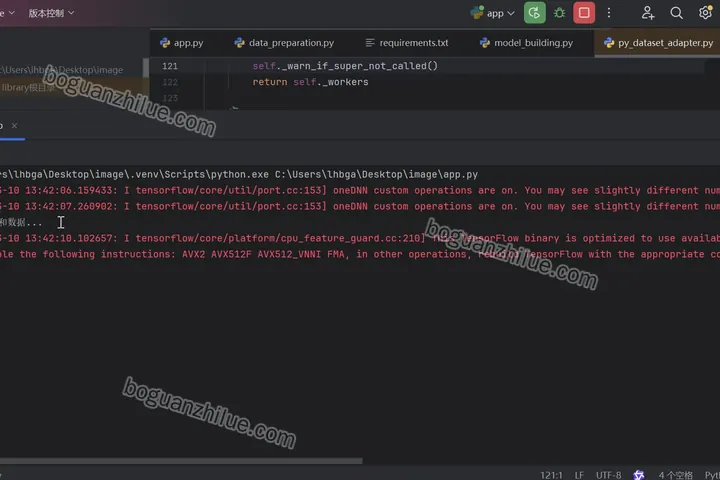The image size is (720, 480).
Task: Click line number 121 in gutter
Action: [x=170, y=66]
